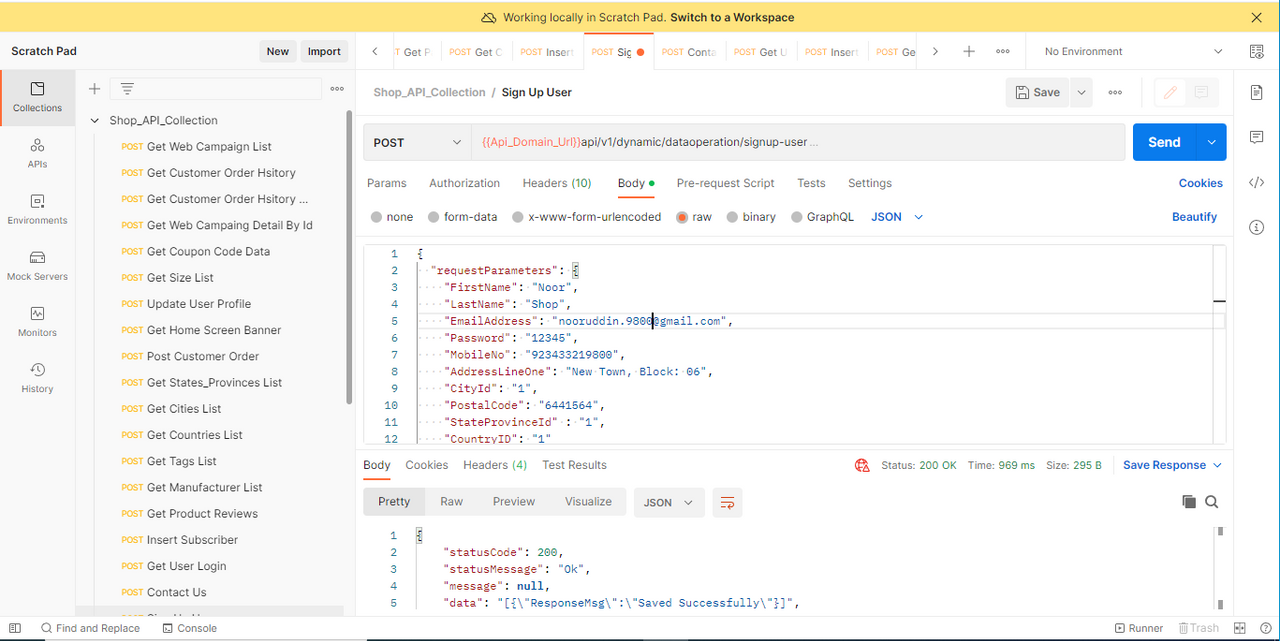Click the blue Send button
This screenshot has width=1280, height=641.
tap(1165, 142)
